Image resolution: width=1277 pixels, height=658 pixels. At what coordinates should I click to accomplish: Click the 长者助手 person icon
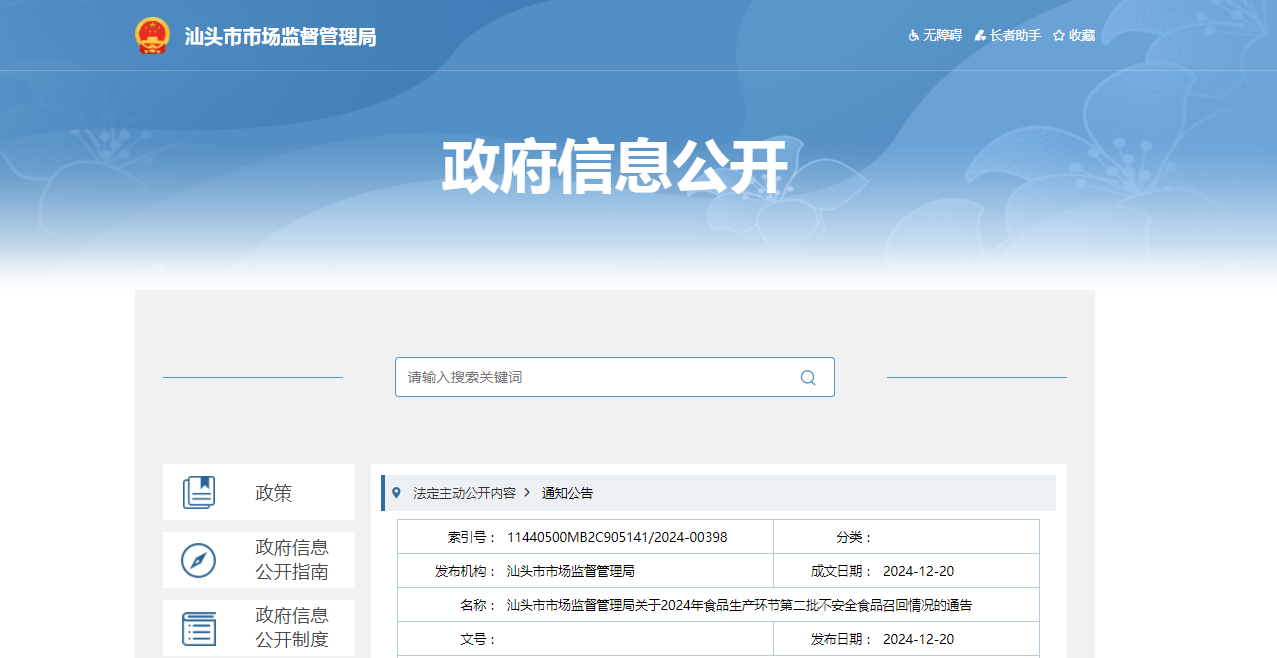(x=980, y=35)
